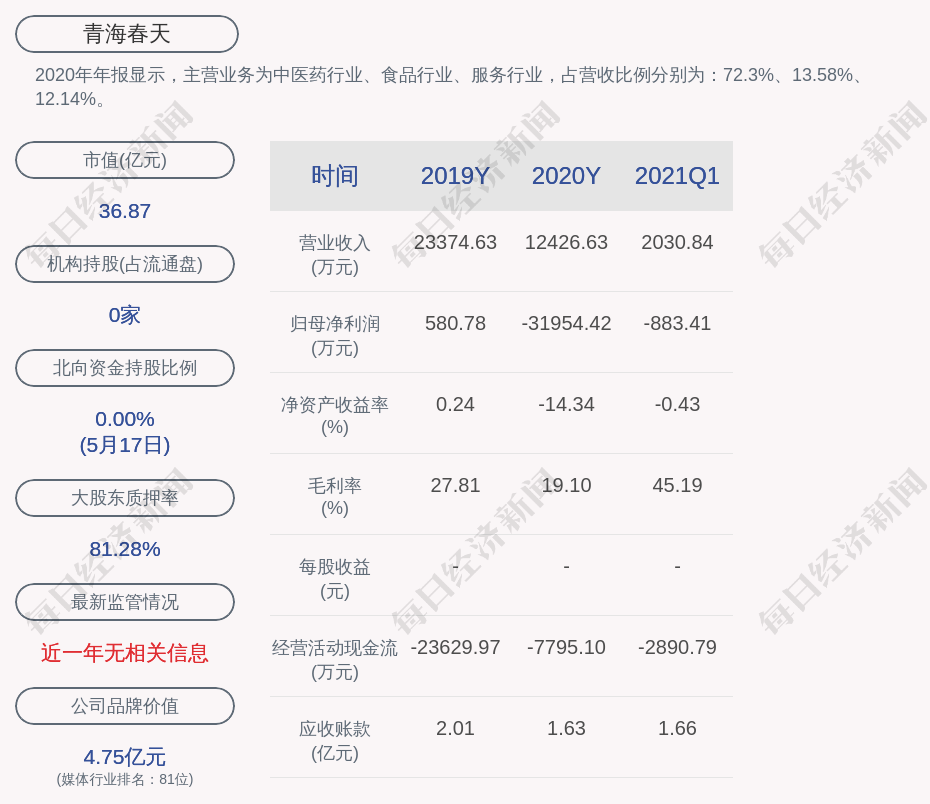Click the 营业收入(万元) row label
The width and height of the screenshot is (930, 804).
point(335,255)
